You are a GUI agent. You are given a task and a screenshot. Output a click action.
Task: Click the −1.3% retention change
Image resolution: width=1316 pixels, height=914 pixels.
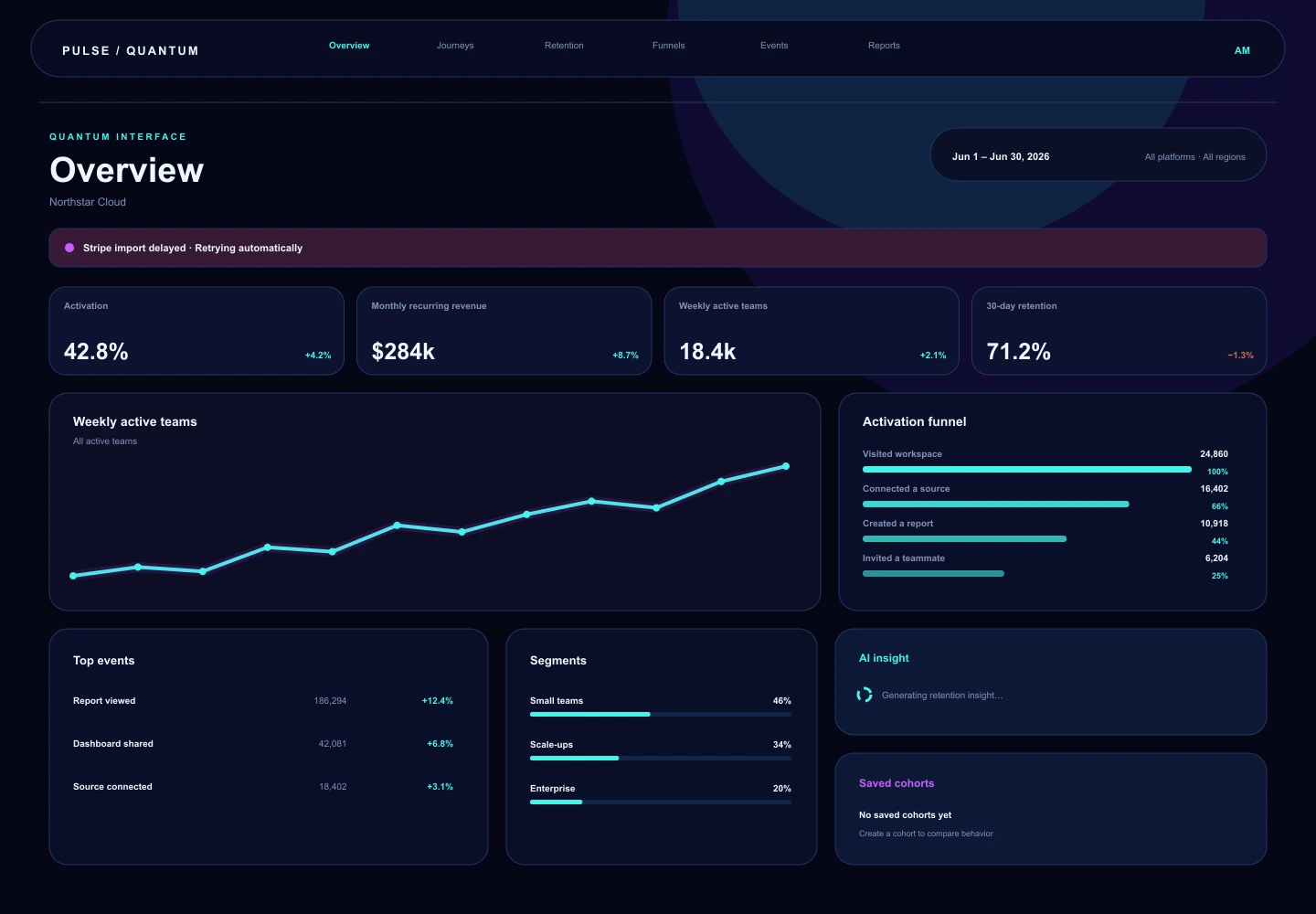[x=1240, y=356]
